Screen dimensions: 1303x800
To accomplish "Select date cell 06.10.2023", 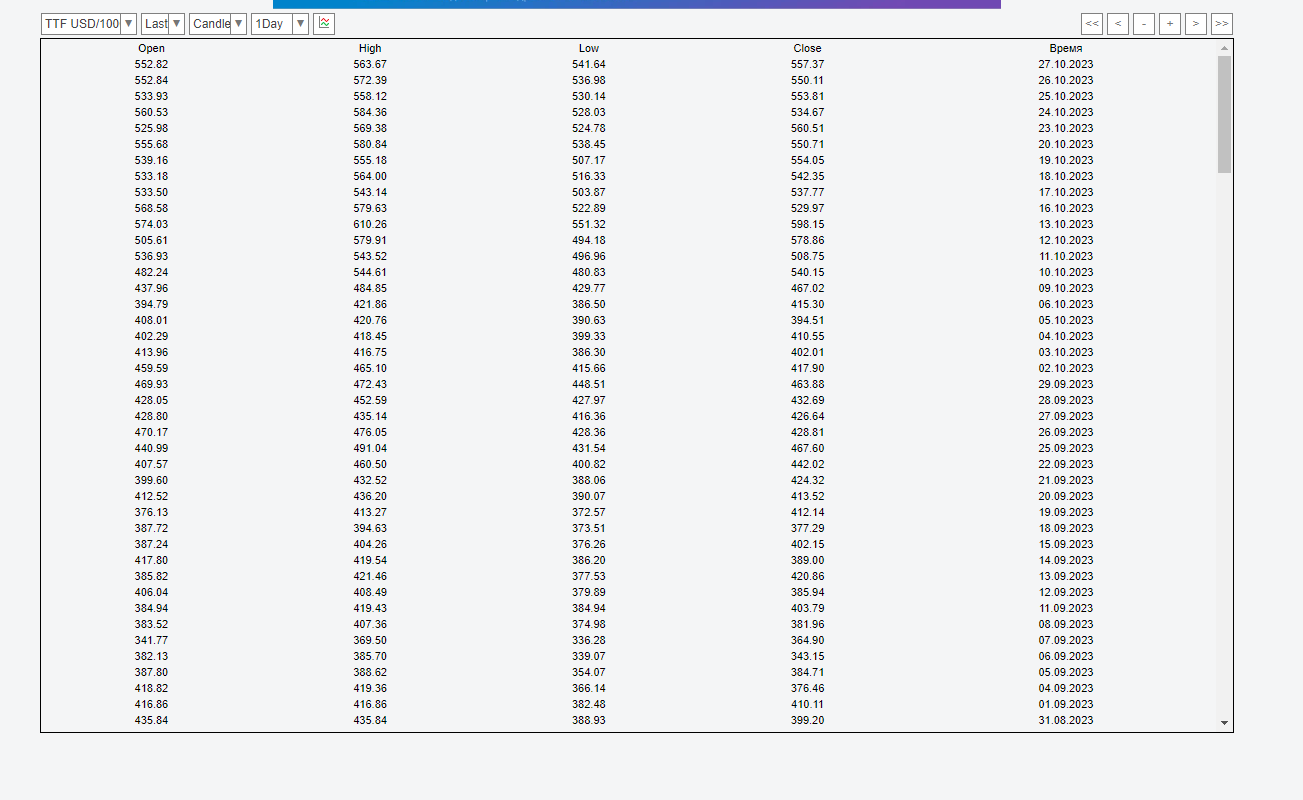I will [x=1066, y=304].
